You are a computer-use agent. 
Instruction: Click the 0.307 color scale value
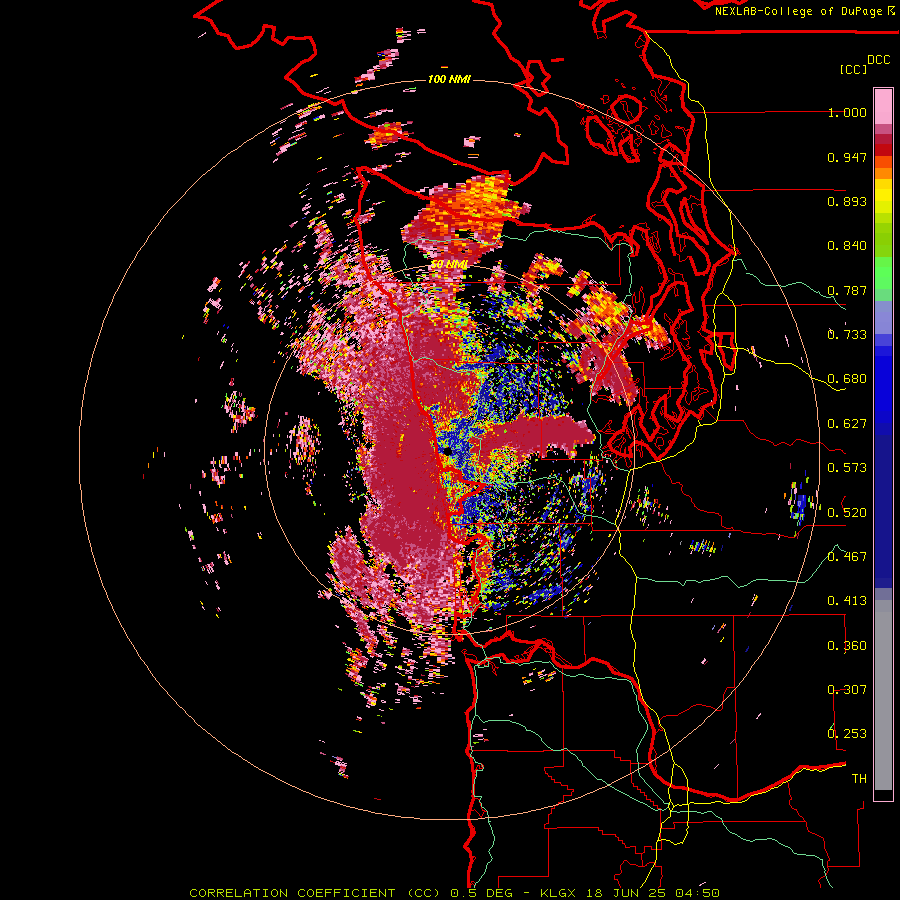[847, 689]
